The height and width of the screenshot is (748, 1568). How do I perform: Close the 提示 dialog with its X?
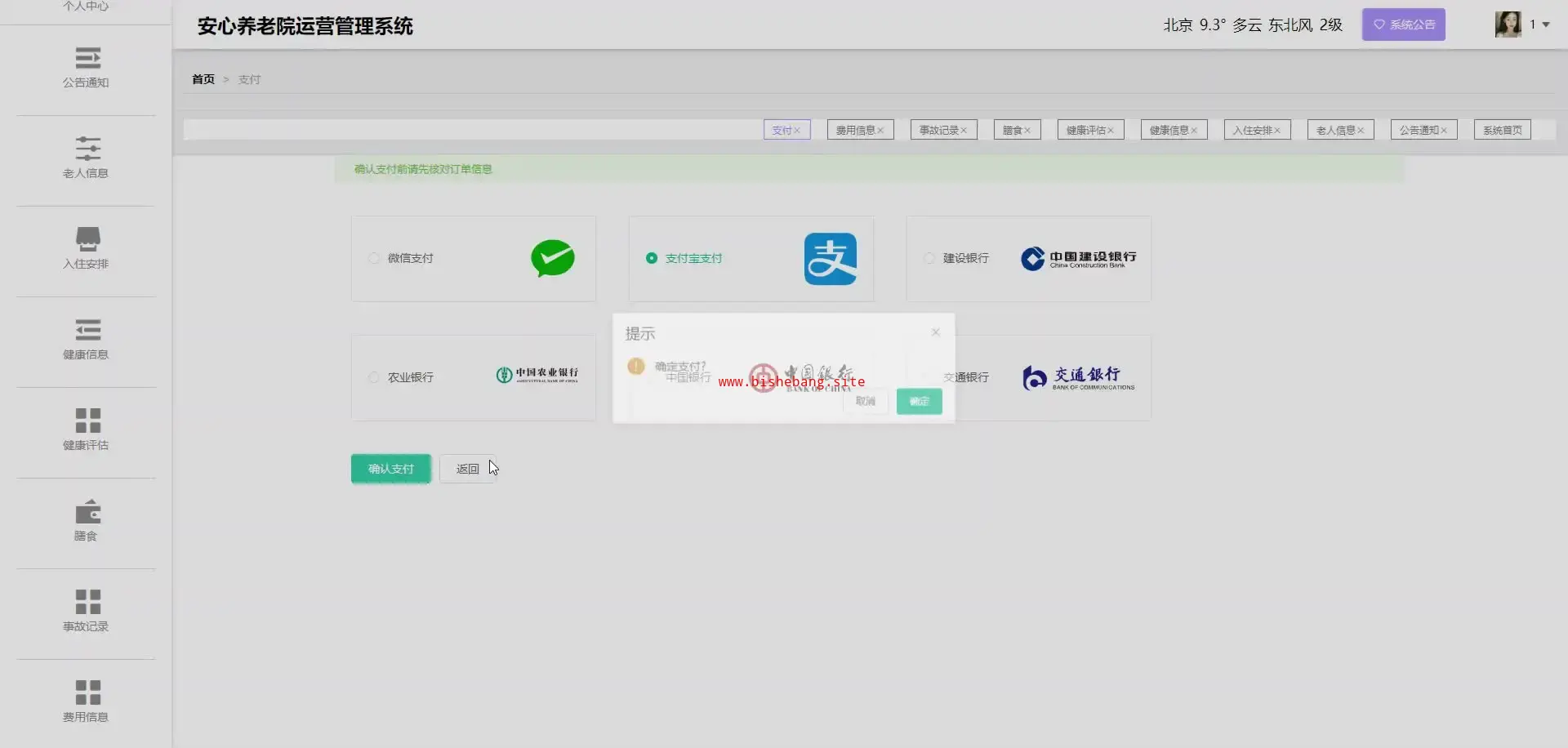point(936,332)
